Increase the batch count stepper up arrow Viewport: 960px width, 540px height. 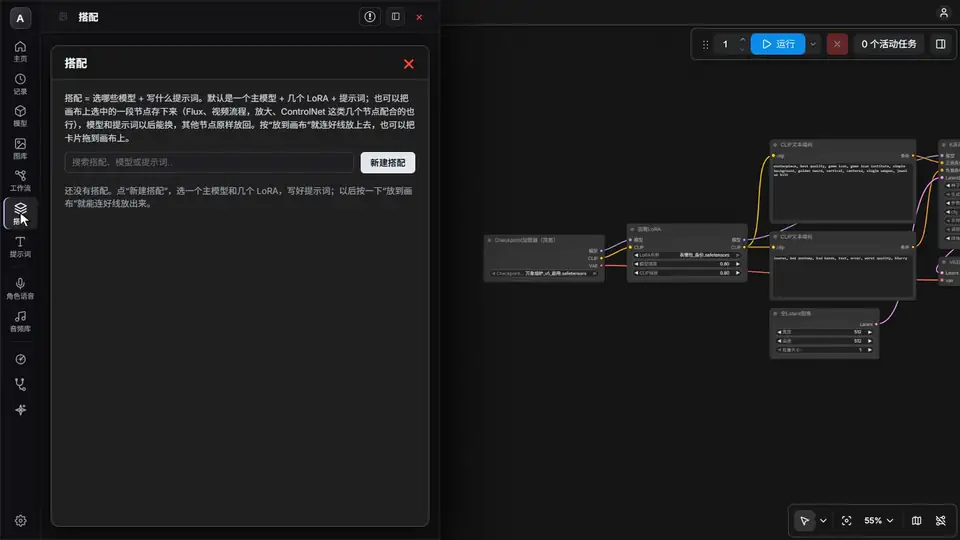(742, 40)
